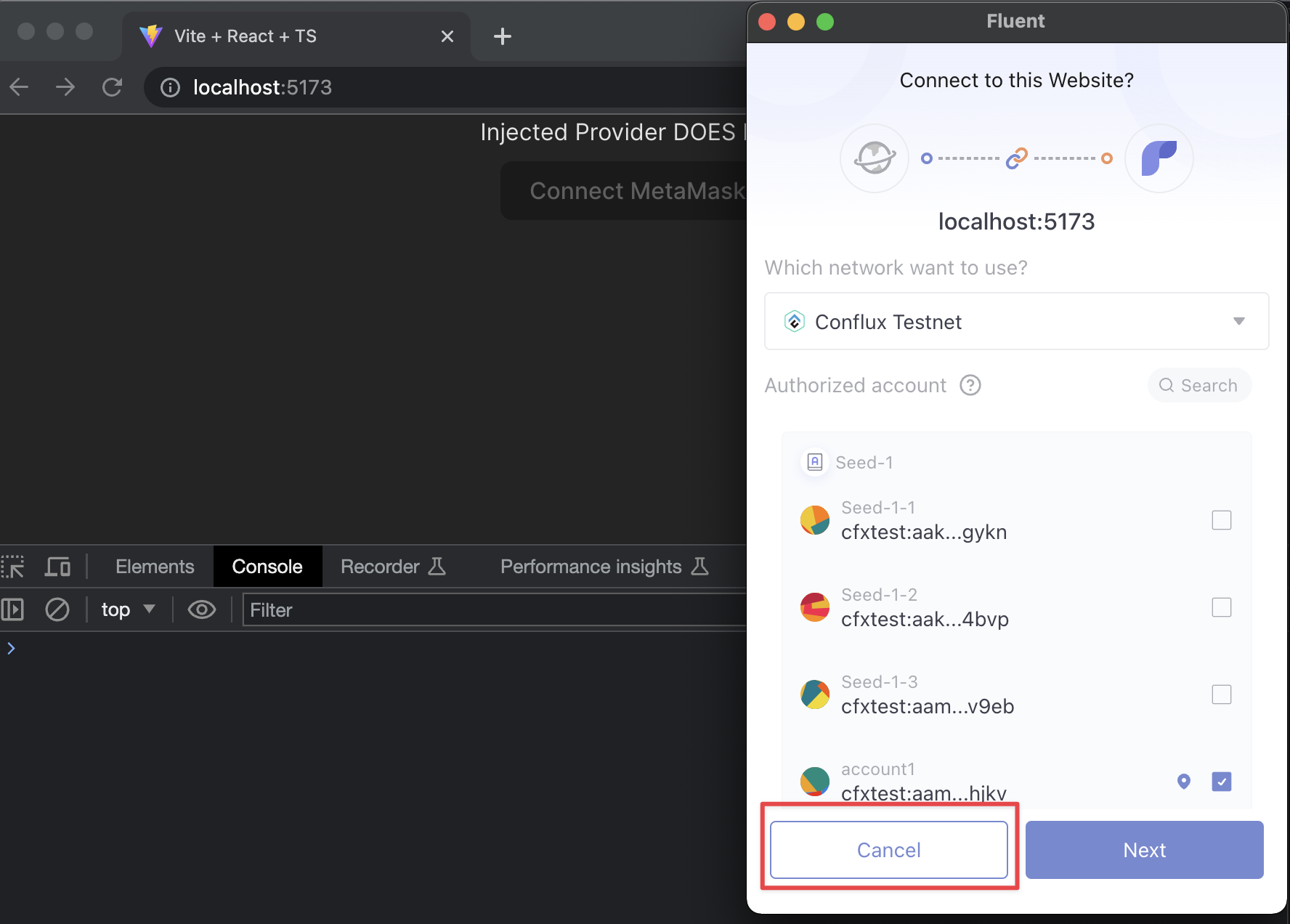Screen dimensions: 1290x924
Task: Click the localhost:5173 address bar
Action: click(445, 87)
